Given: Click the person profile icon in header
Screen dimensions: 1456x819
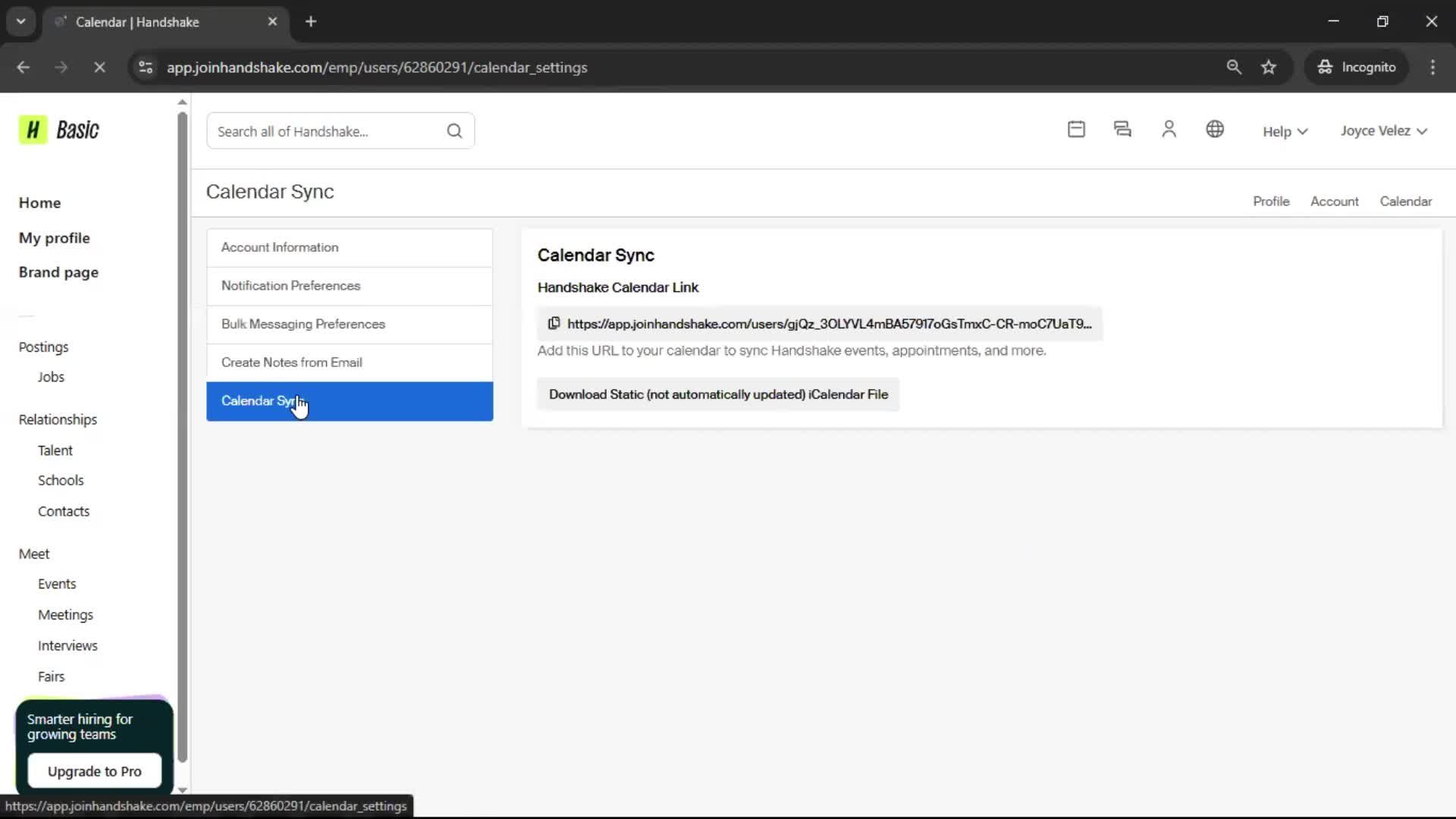Looking at the screenshot, I should (1169, 130).
